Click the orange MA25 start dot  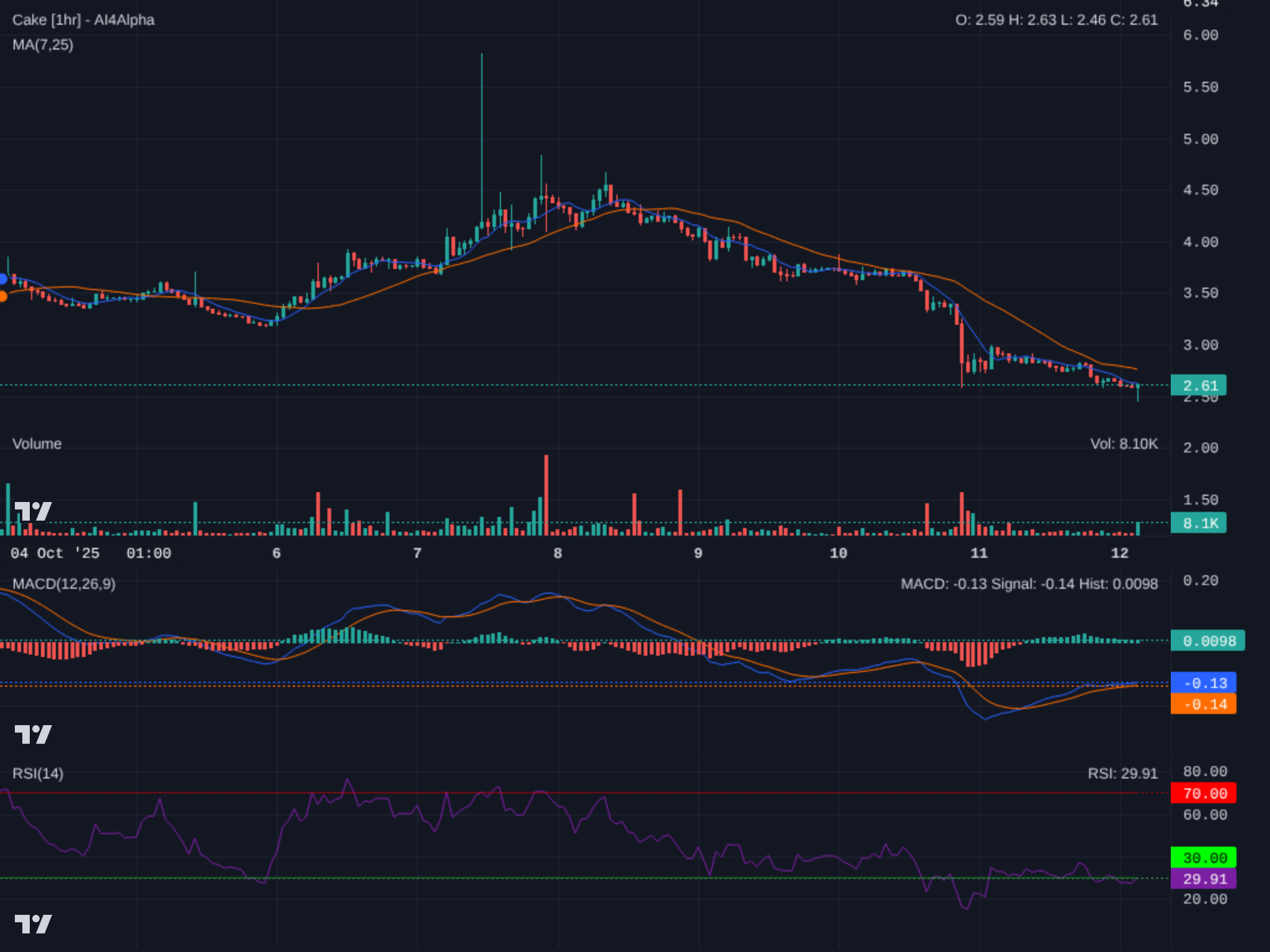tap(2, 296)
